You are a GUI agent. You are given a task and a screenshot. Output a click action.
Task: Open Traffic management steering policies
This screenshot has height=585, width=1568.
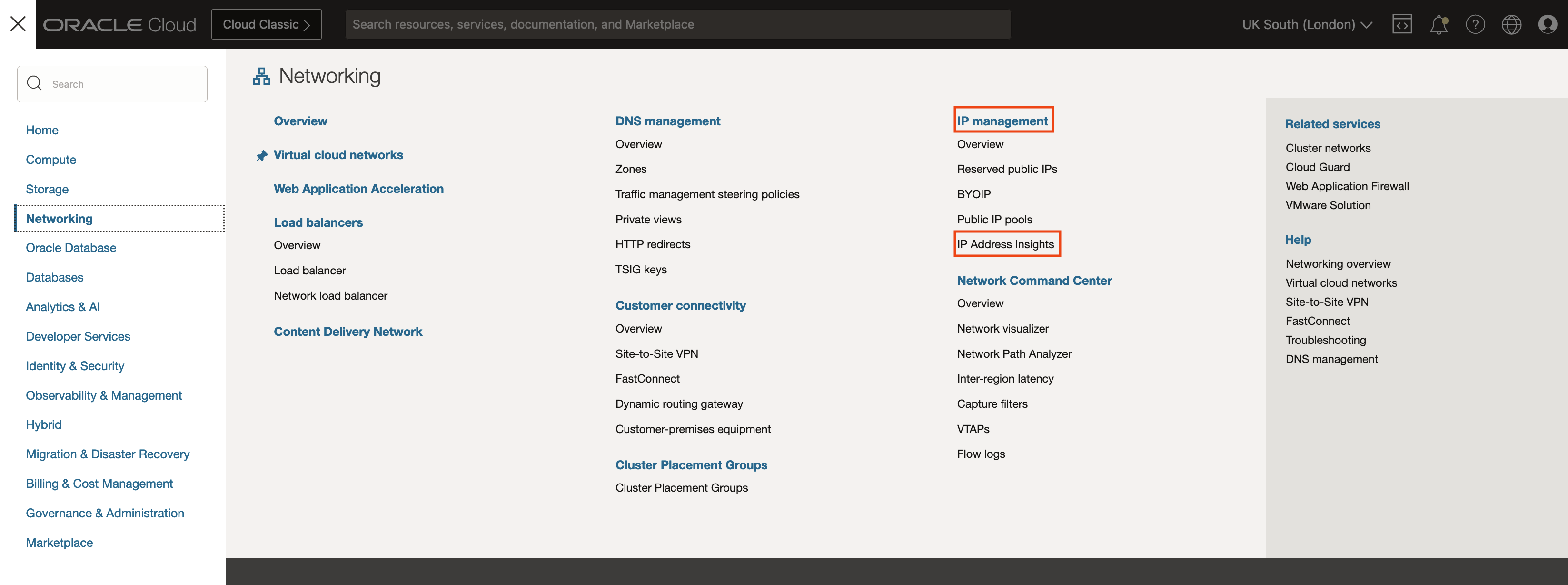click(x=707, y=194)
